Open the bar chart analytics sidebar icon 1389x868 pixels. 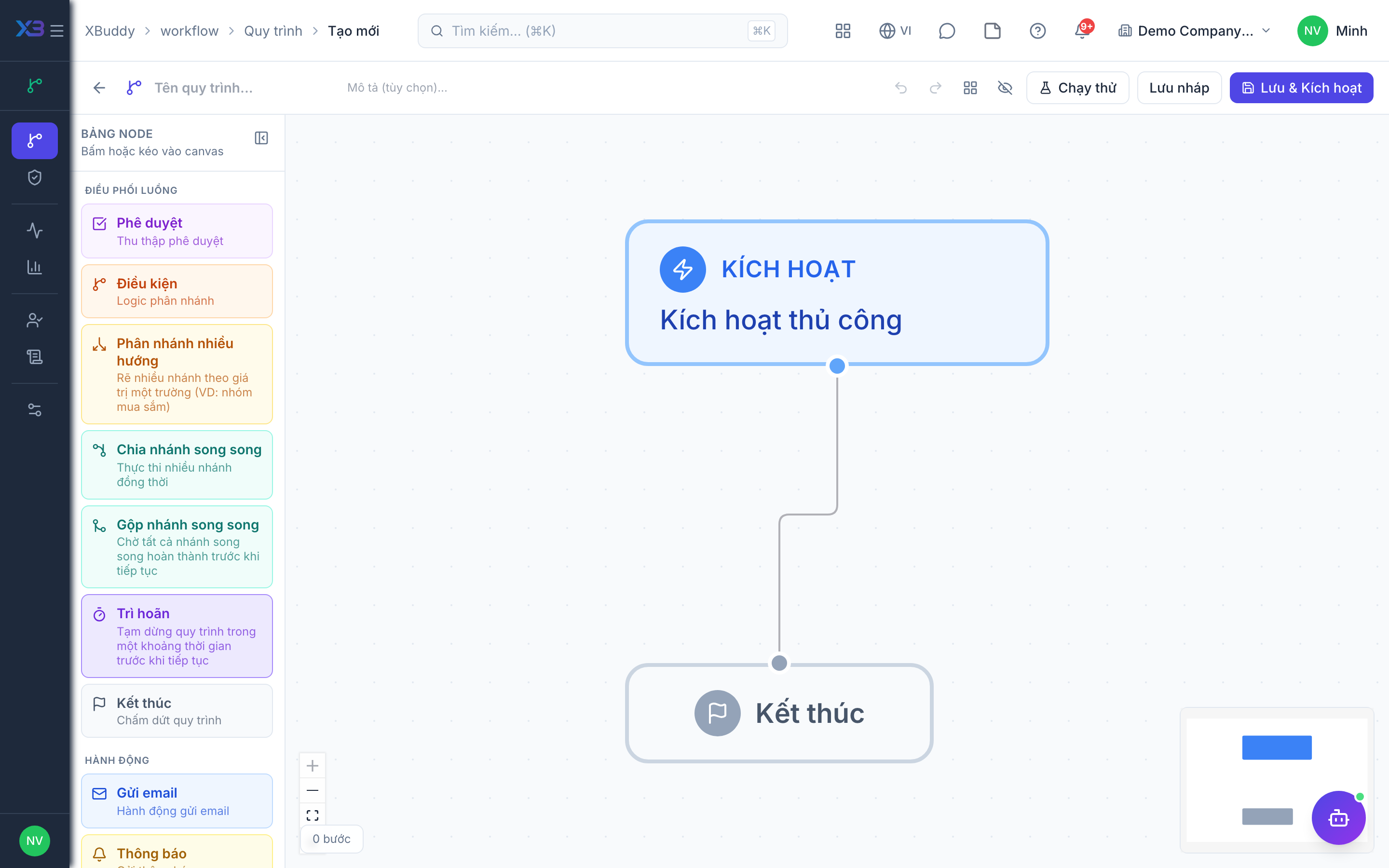[34, 267]
